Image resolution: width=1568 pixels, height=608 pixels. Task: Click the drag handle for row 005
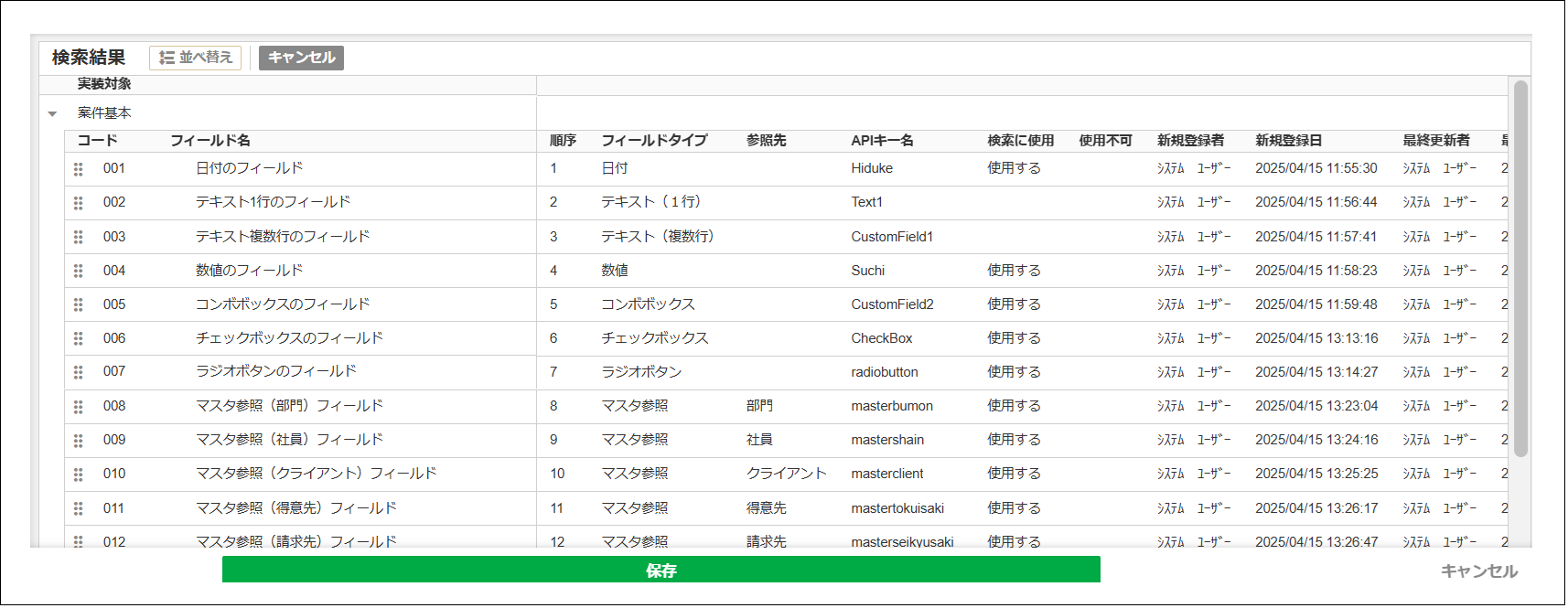[x=79, y=305]
